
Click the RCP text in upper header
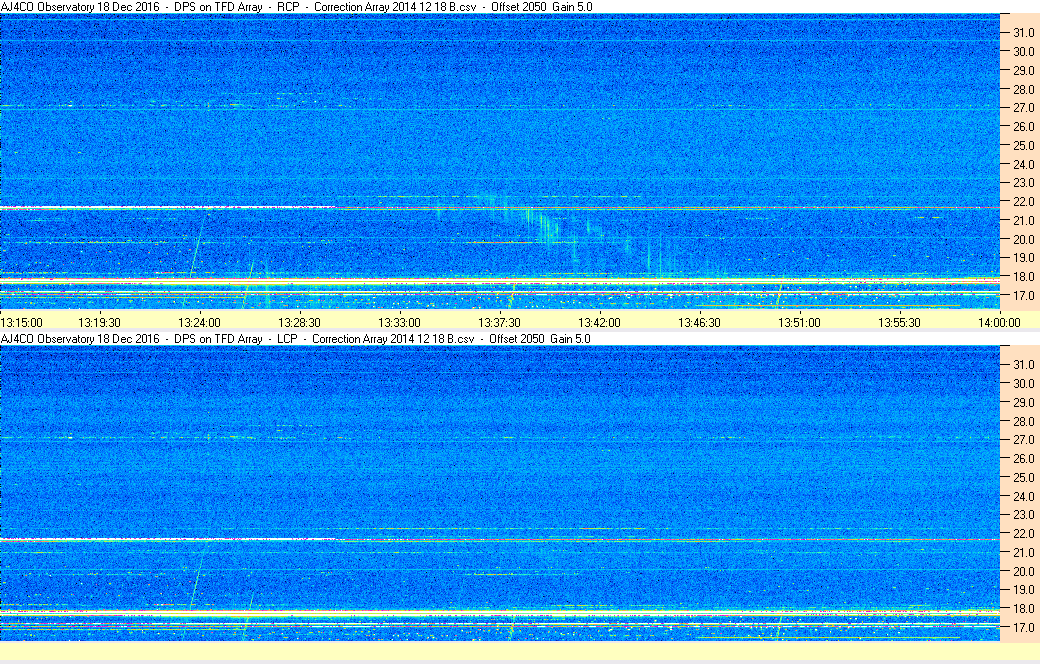[288, 7]
